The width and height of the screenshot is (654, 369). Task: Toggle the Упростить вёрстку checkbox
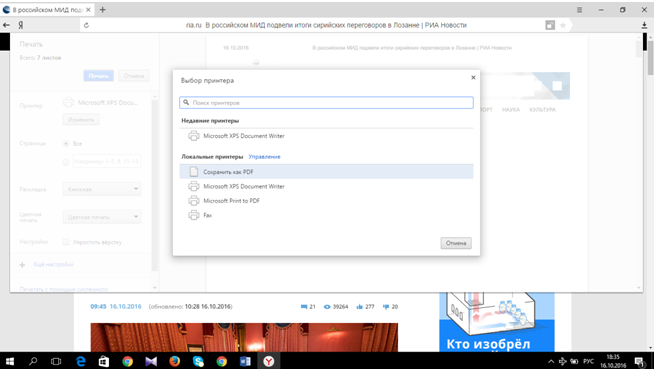66,242
